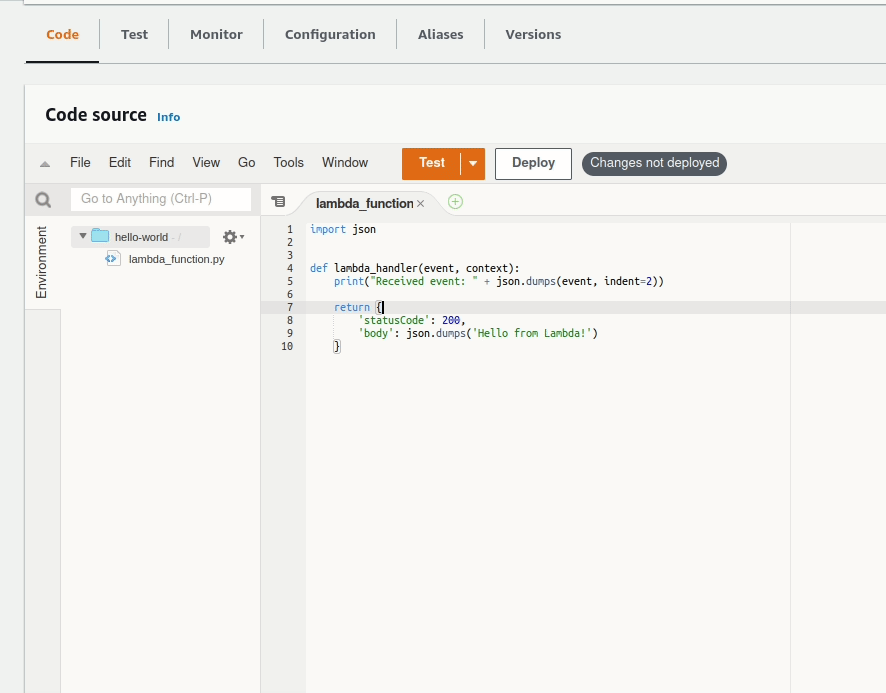Screen dimensions: 886x693
Task: Switch to the Configuration tab
Action: point(330,34)
